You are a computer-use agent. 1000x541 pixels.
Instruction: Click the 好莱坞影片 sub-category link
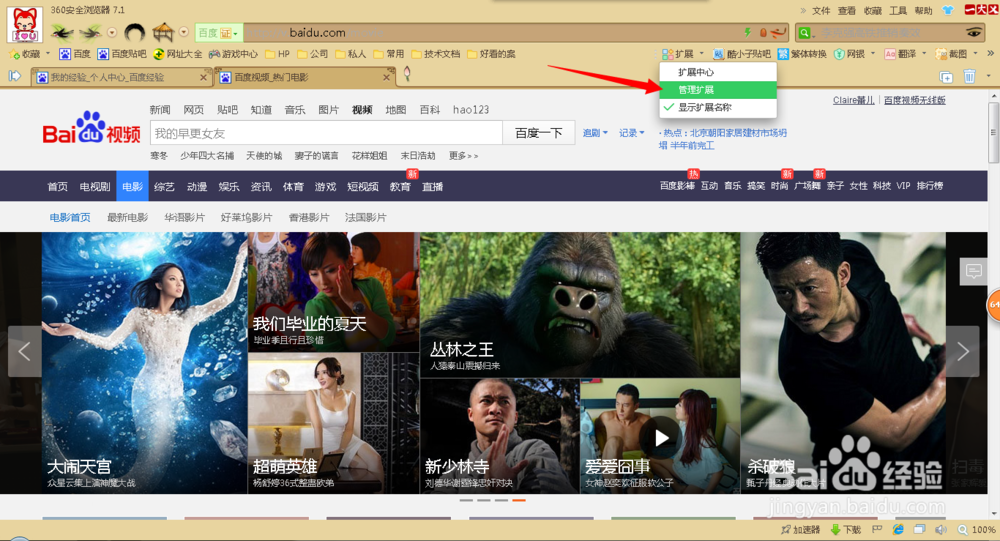pos(246,218)
